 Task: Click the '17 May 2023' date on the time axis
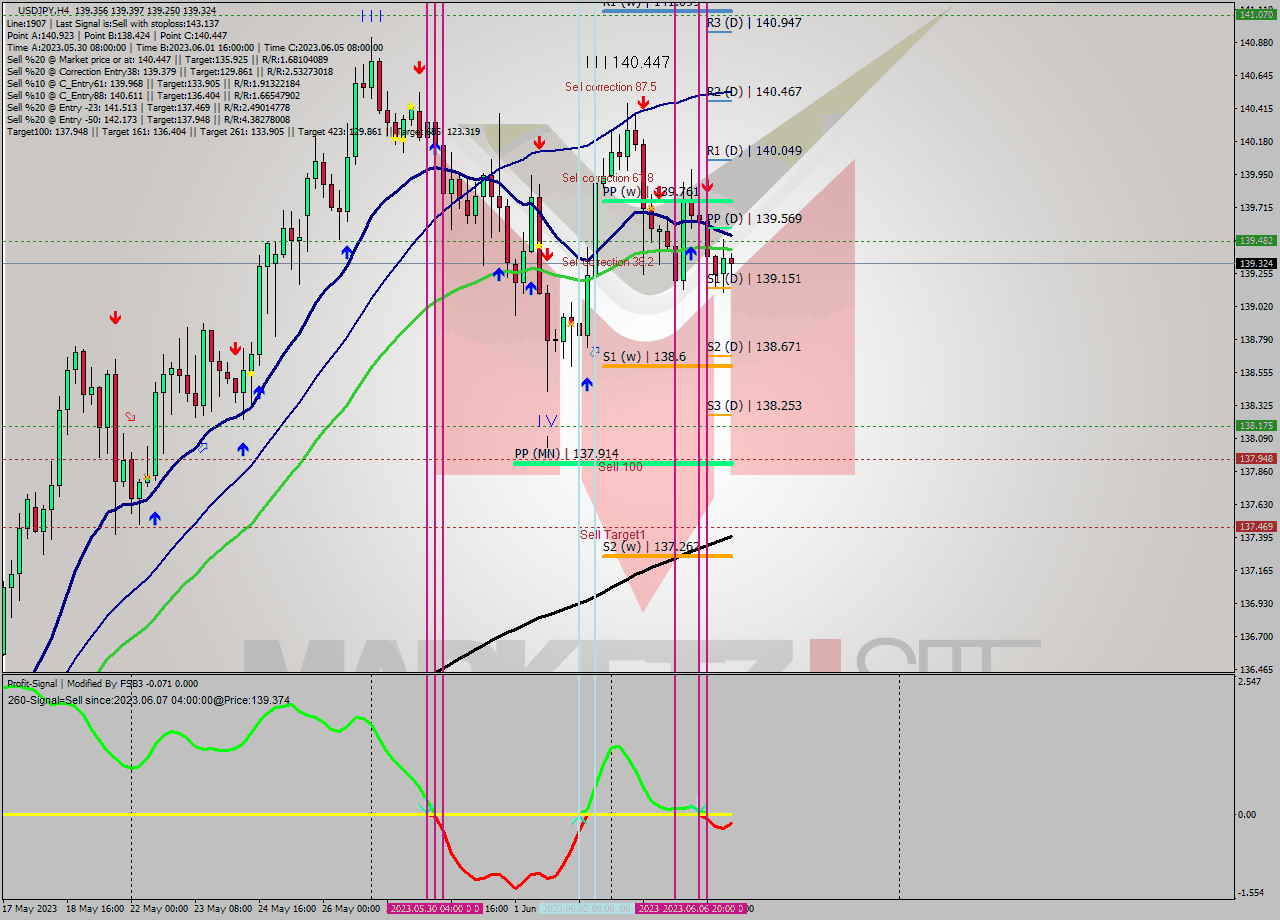point(28,909)
